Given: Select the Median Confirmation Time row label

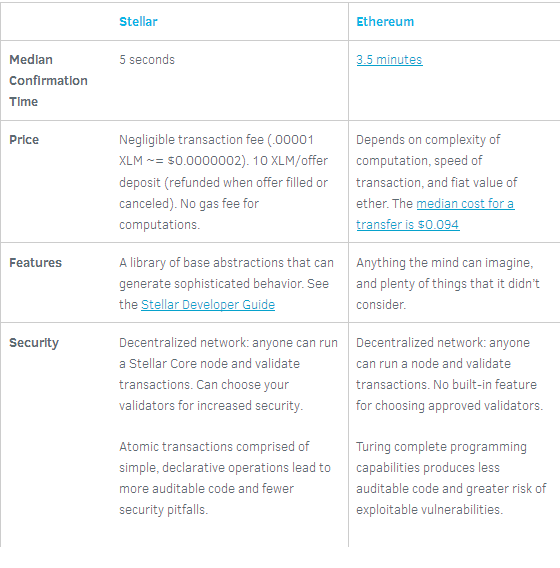Looking at the screenshot, I should tap(48, 80).
